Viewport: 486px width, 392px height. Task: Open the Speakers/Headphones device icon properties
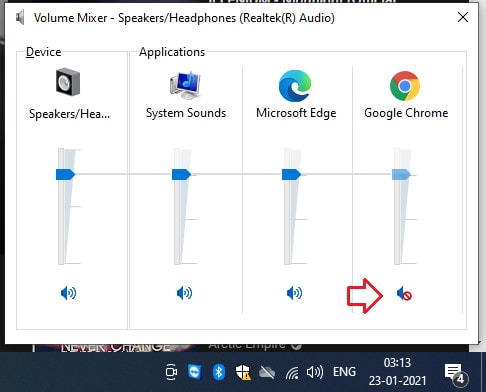tap(68, 82)
